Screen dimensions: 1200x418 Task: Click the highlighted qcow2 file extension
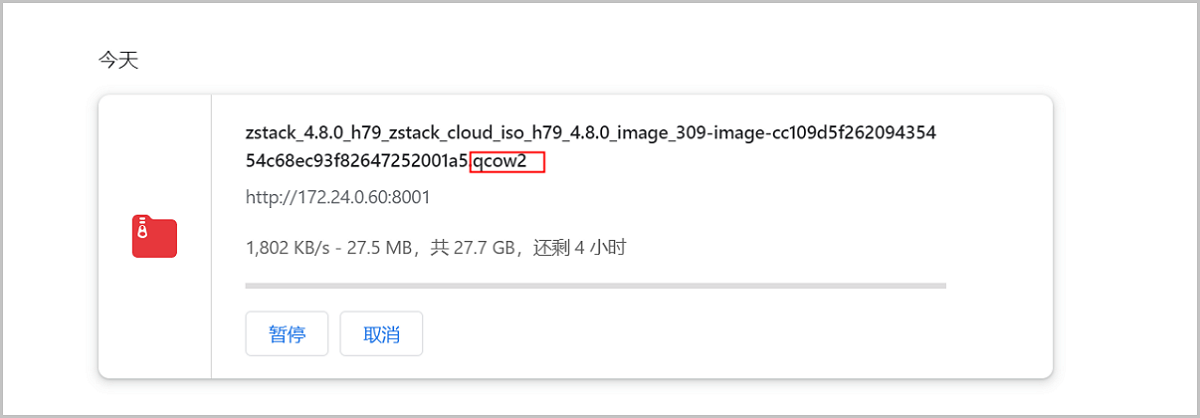point(506,161)
